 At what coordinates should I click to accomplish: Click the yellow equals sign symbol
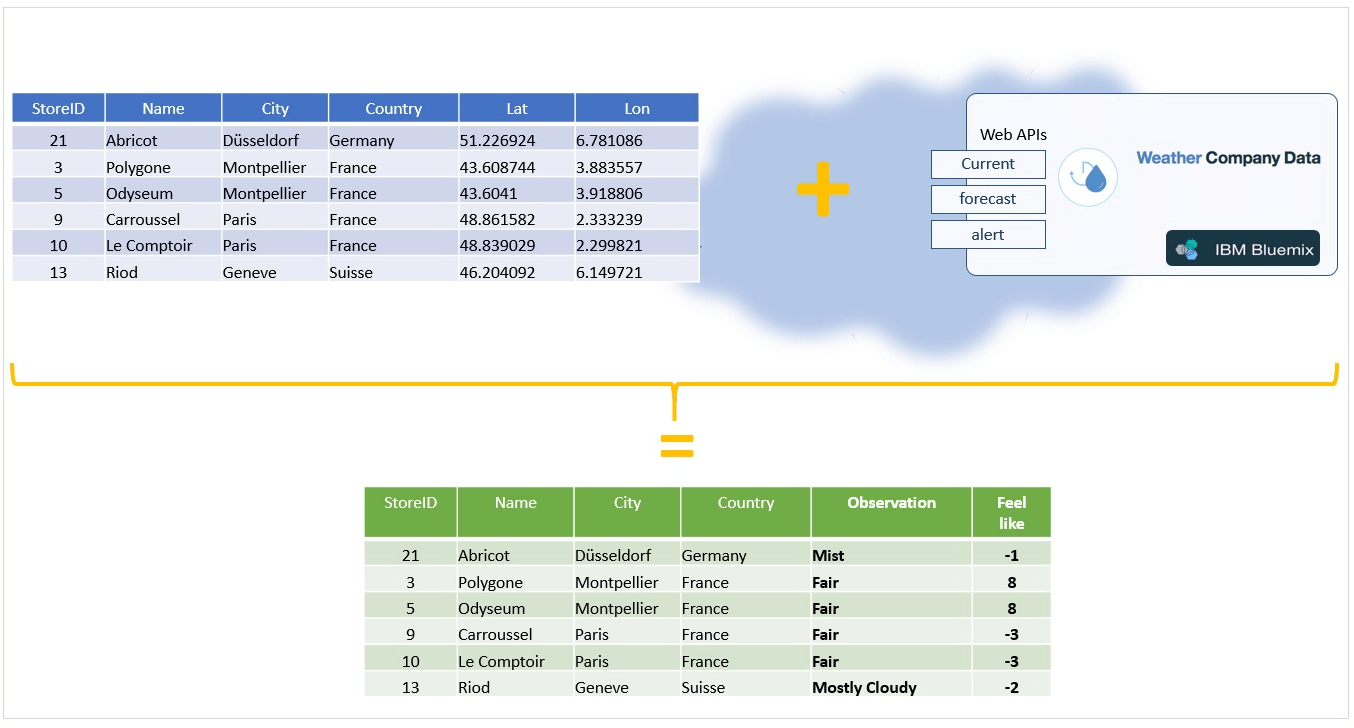678,447
